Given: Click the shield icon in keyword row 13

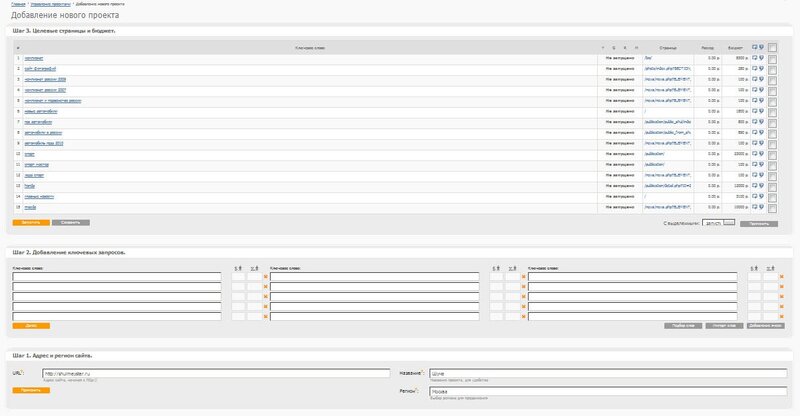Looking at the screenshot, I should pyautogui.click(x=761, y=186).
